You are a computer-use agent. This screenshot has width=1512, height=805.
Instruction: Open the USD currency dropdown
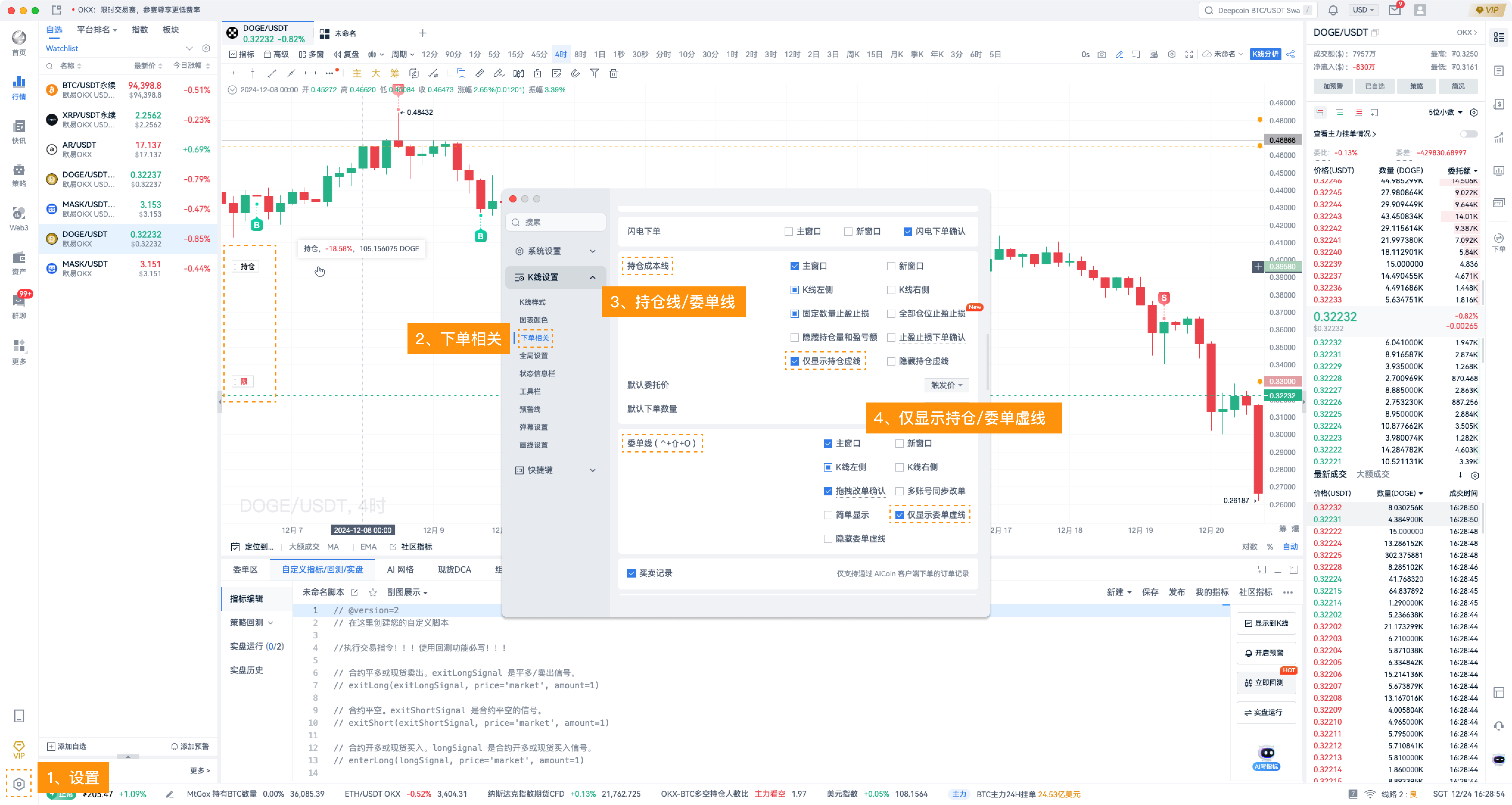[1363, 10]
